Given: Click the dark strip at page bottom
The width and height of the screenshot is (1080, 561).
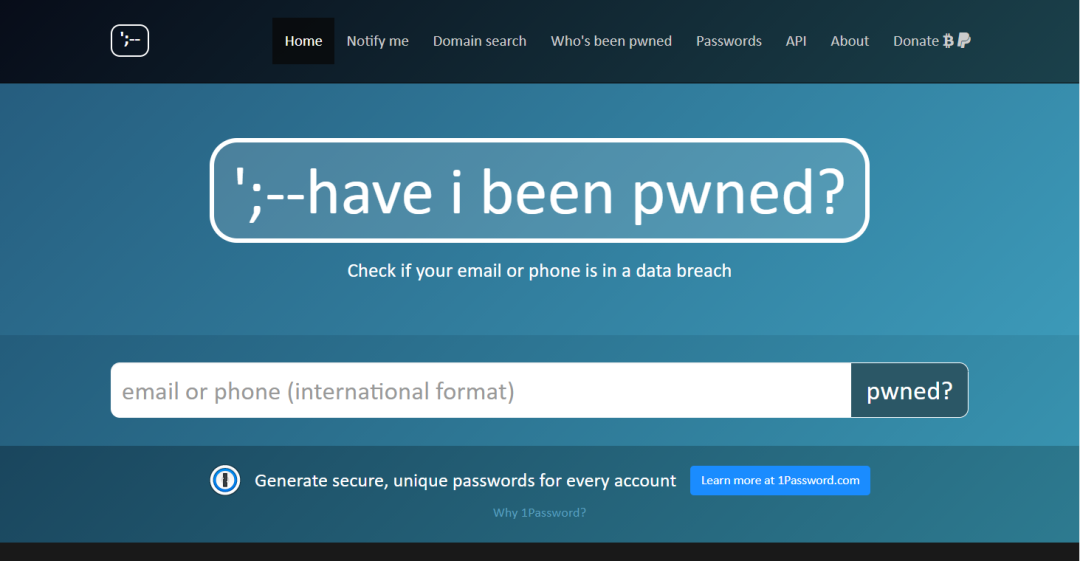Looking at the screenshot, I should coord(539,552).
